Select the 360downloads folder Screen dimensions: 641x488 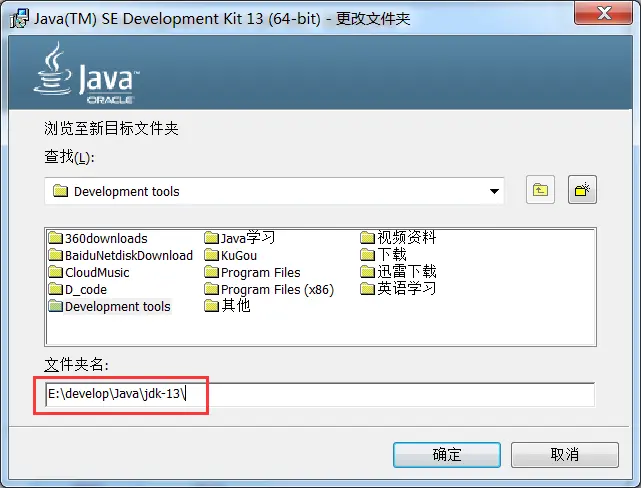[x=98, y=238]
